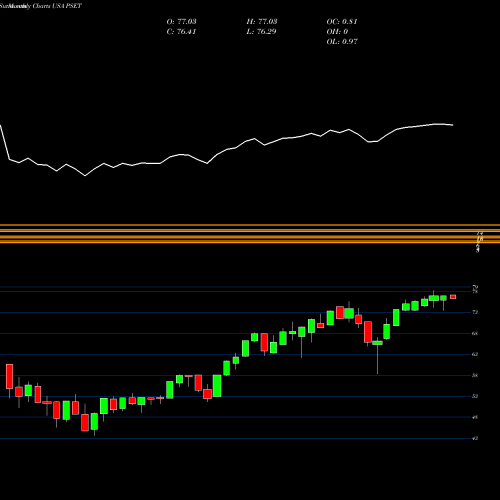Click the high value H: 77.03
This screenshot has height=500, width=500.
(262, 22)
